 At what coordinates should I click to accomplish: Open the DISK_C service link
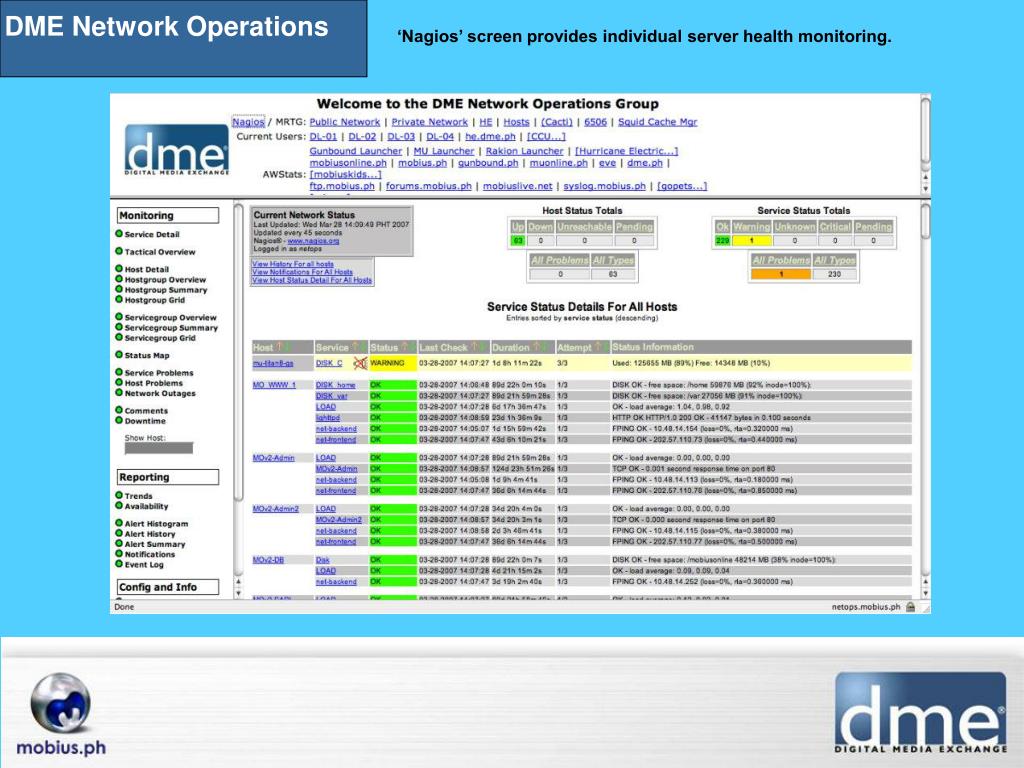pyautogui.click(x=329, y=363)
